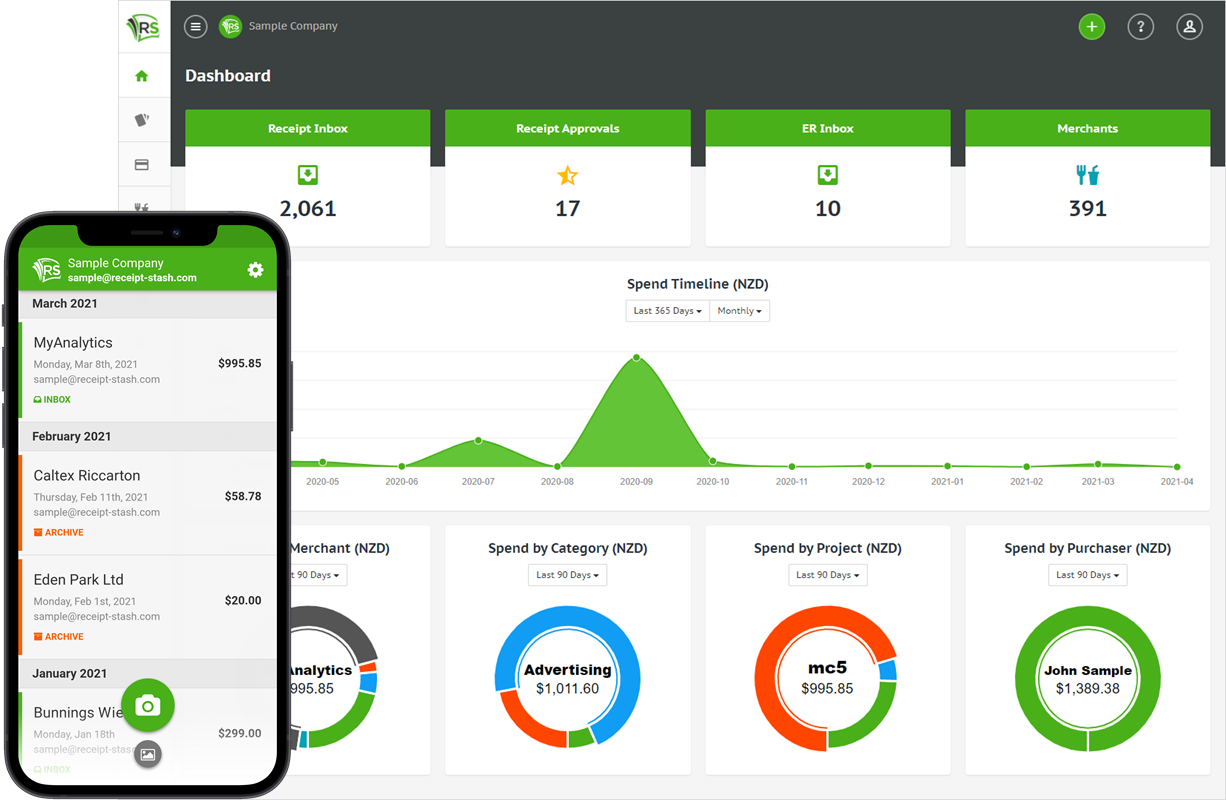Expand the Monthly interval dropdown
Image resolution: width=1226 pixels, height=802 pixels.
point(739,311)
